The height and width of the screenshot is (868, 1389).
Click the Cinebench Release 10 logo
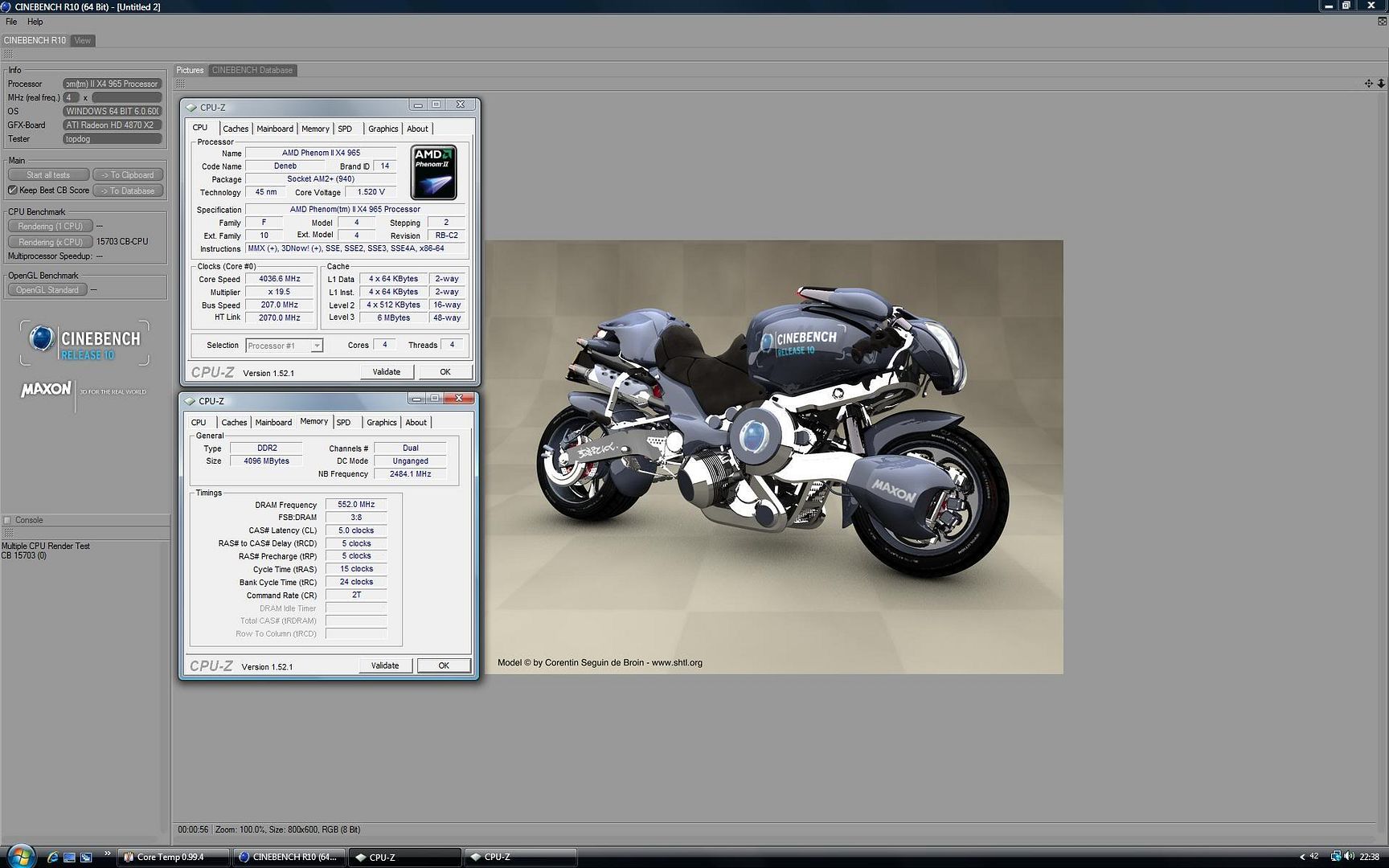(x=85, y=343)
